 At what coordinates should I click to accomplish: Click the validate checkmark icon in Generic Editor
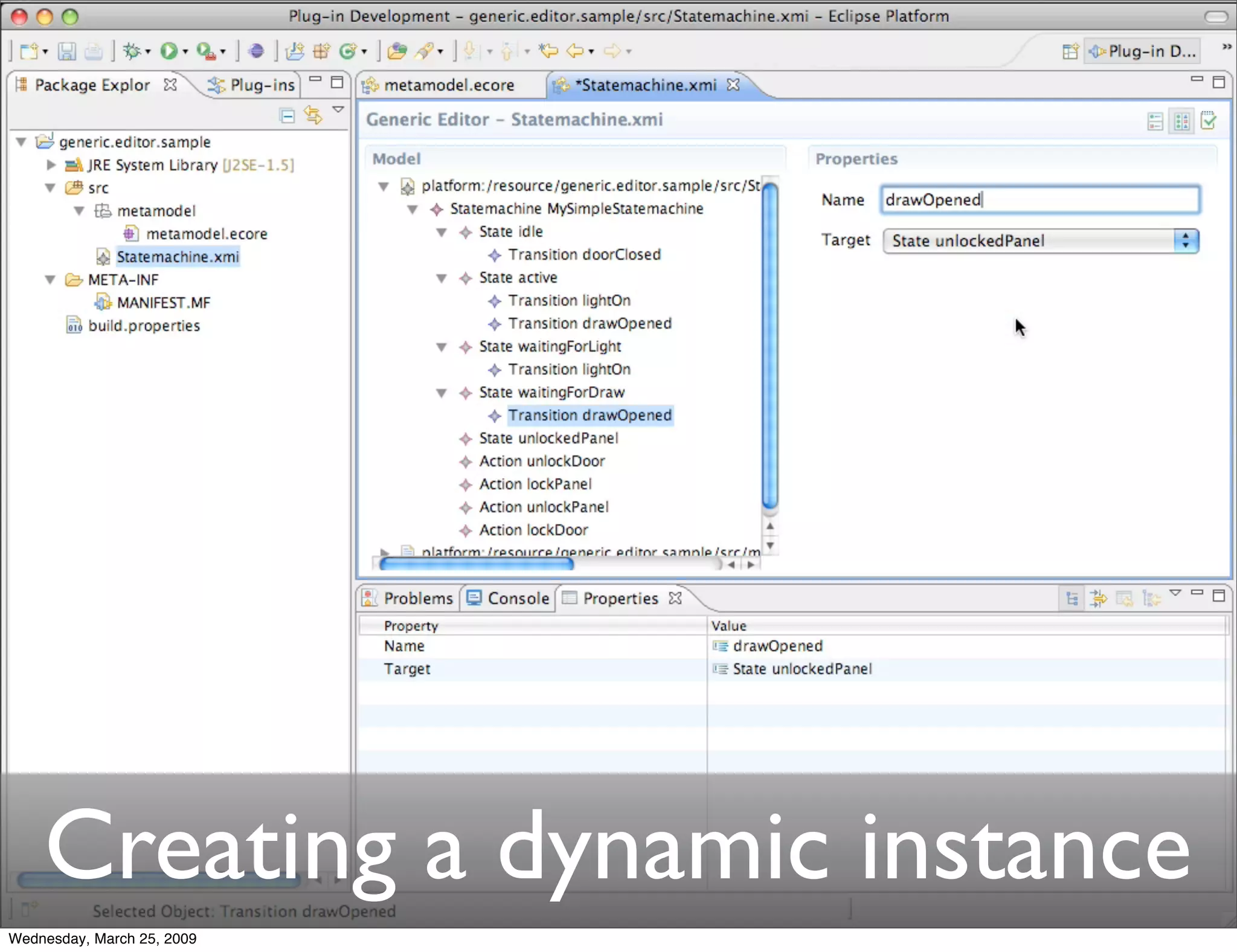coord(1209,121)
